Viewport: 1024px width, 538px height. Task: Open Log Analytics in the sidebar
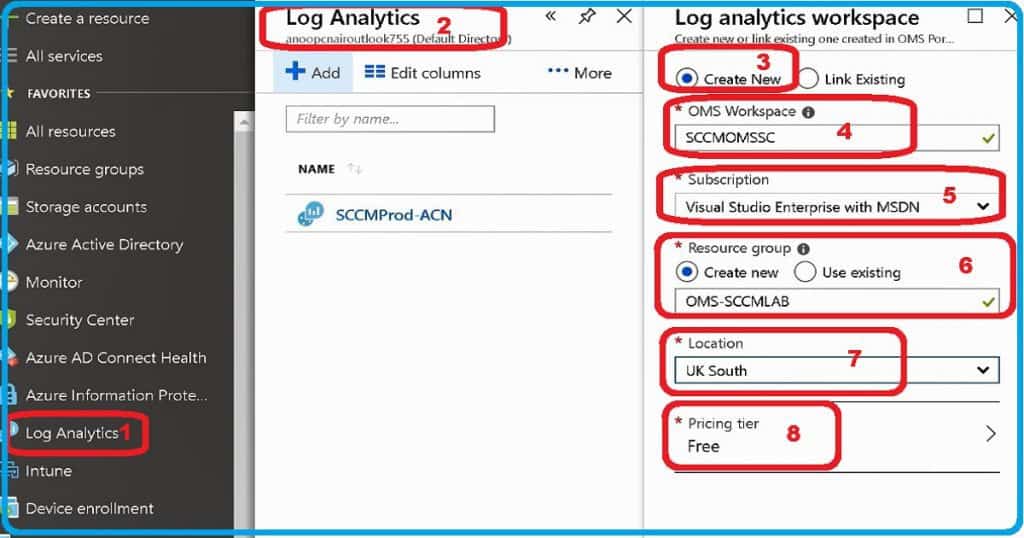coord(72,433)
